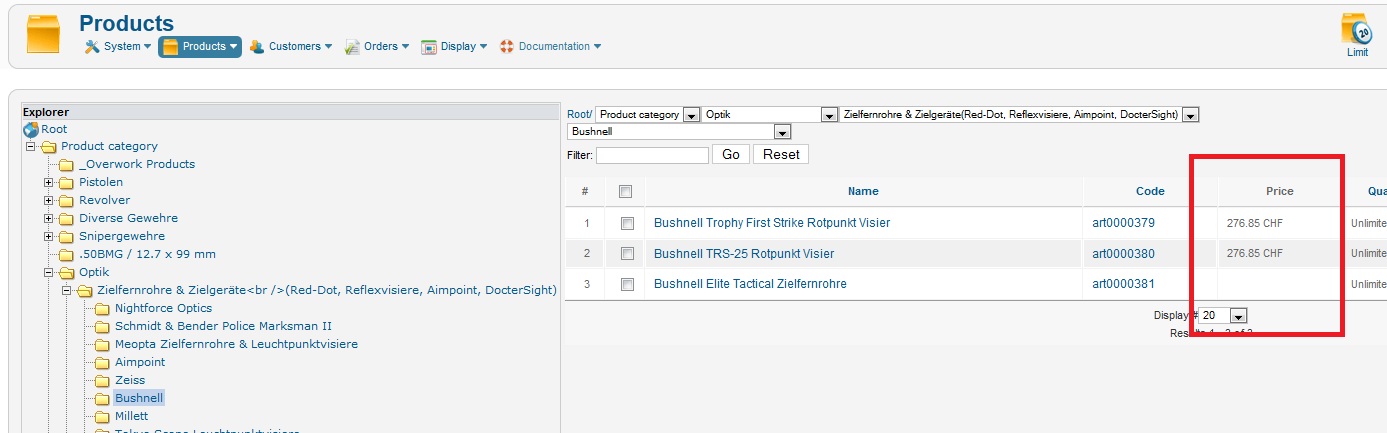
Task: Open the System menu
Action: pyautogui.click(x=118, y=46)
